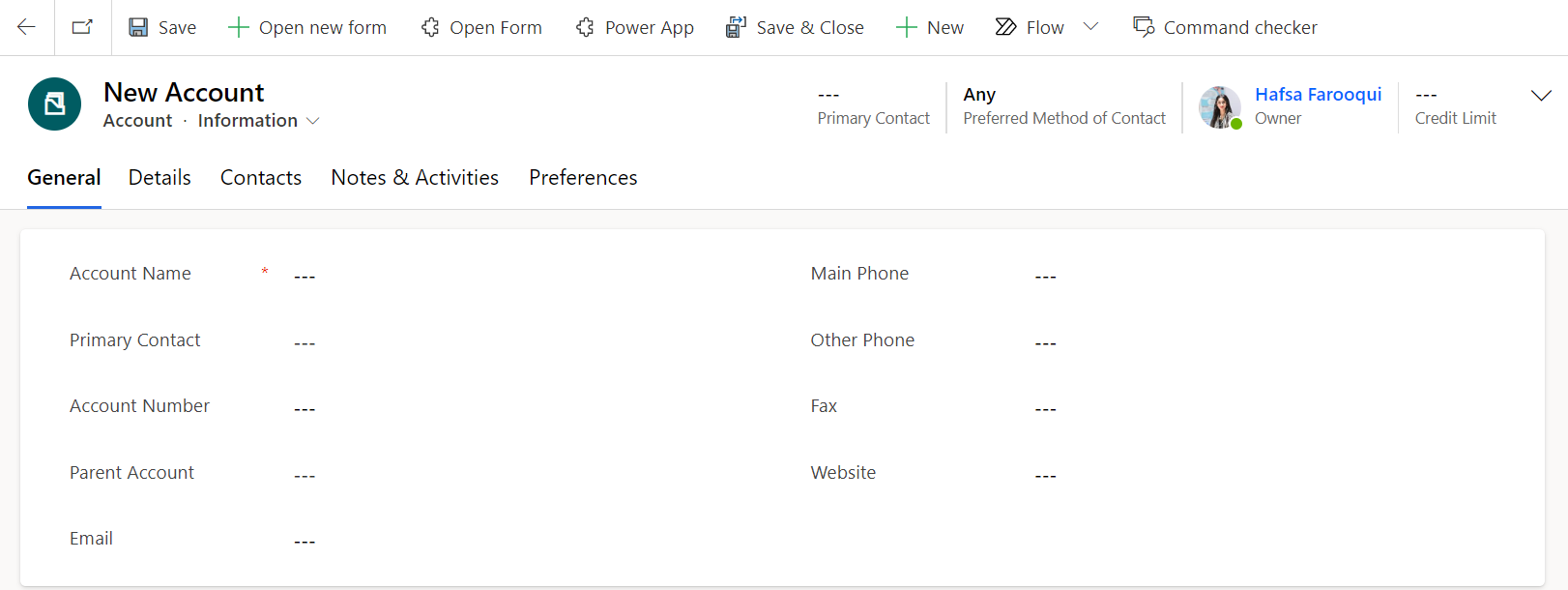
Task: Open record in new window icon
Action: click(x=81, y=26)
